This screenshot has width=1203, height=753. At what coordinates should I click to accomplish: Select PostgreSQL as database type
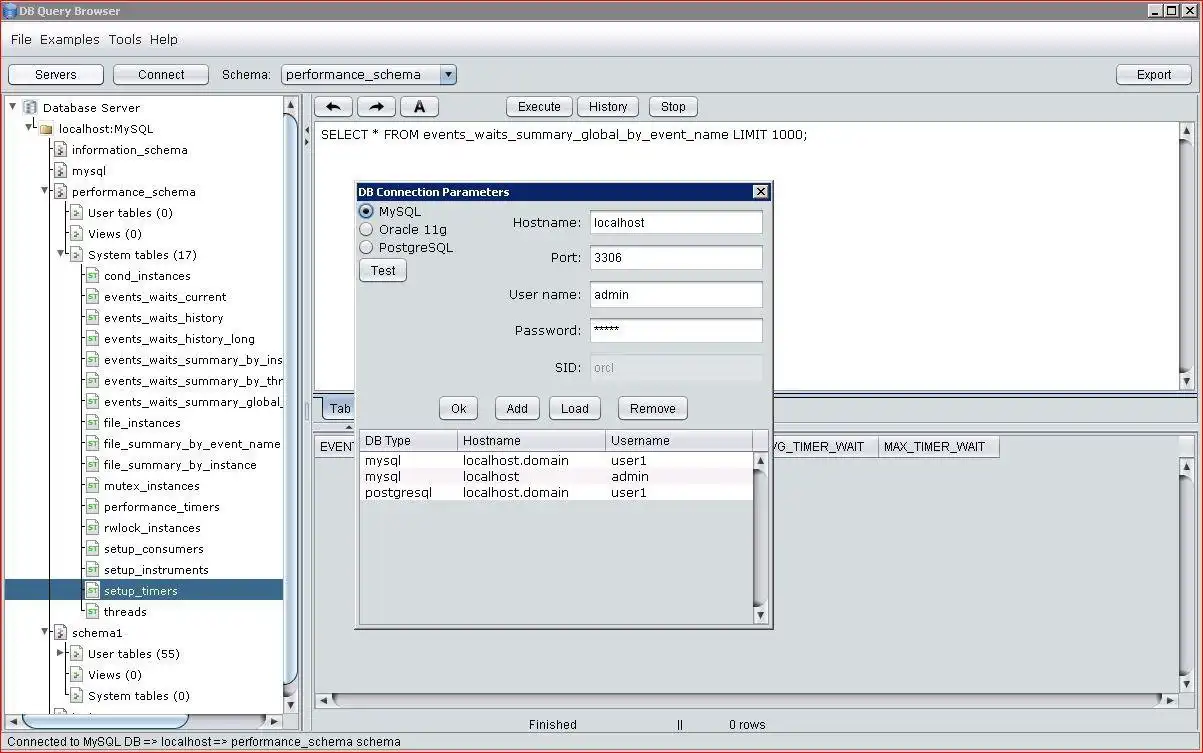[x=366, y=248]
